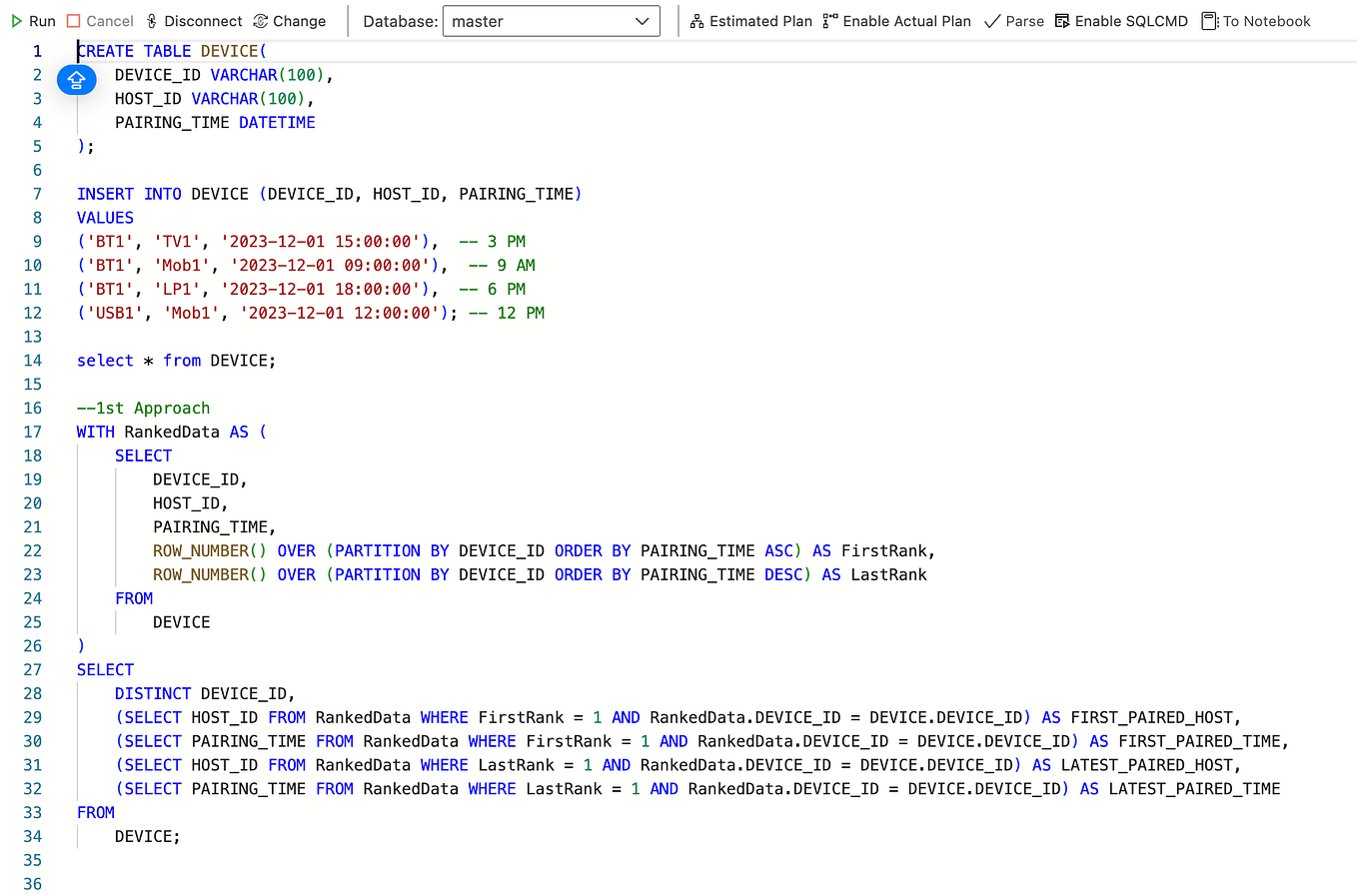Image resolution: width=1357 pixels, height=896 pixels.
Task: Click the Enable SQLCMD icon
Action: [1062, 21]
